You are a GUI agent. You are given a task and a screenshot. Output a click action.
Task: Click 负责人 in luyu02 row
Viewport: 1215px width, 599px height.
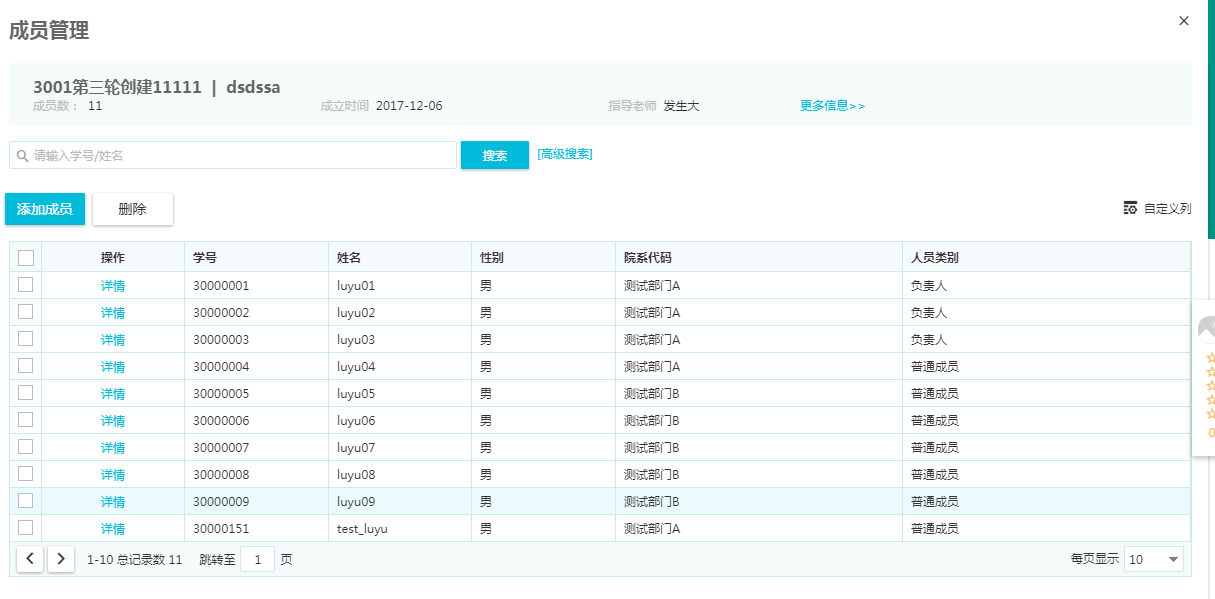point(929,313)
